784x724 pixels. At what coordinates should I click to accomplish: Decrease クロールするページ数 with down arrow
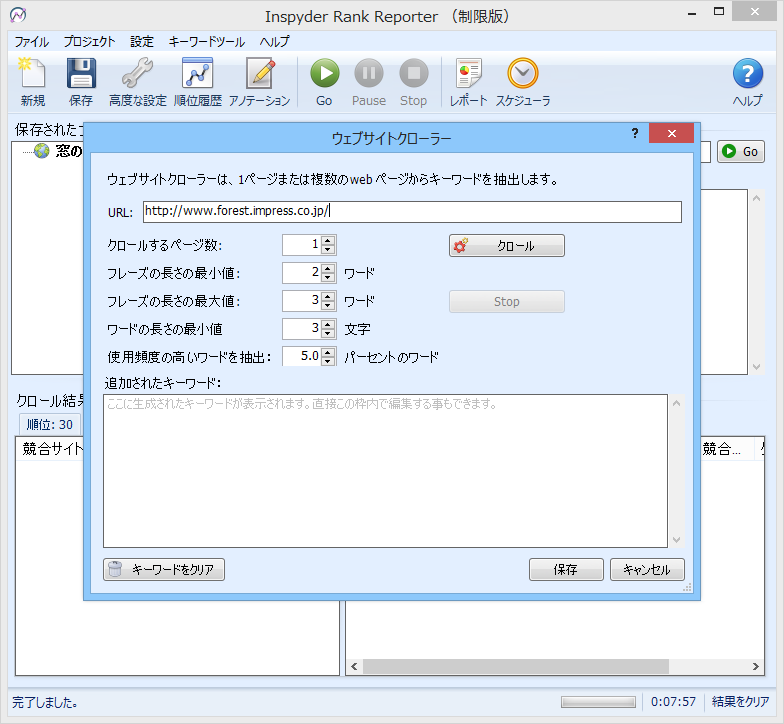click(x=328, y=250)
